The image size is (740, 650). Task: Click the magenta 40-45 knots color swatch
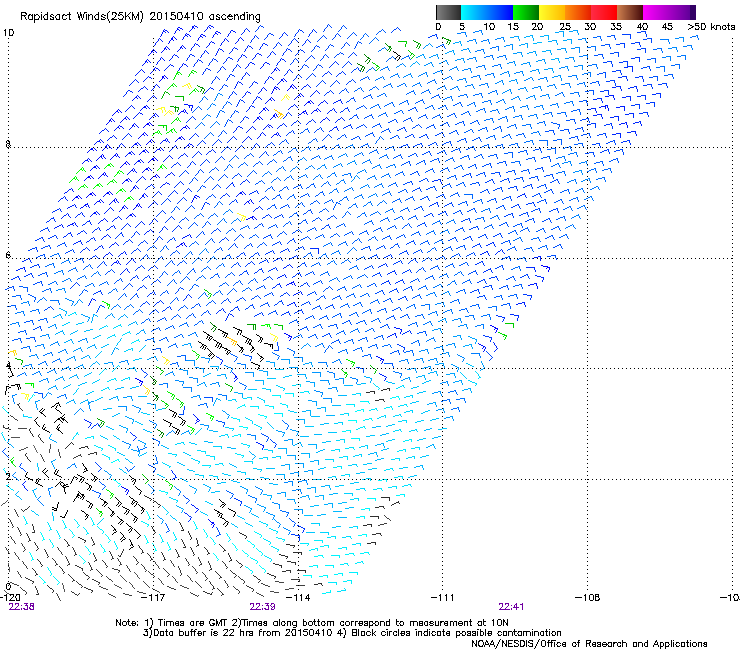click(656, 12)
